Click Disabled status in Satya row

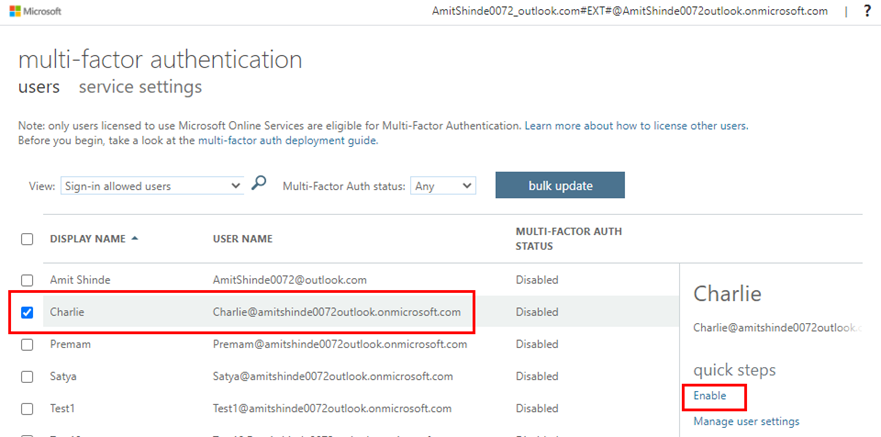pos(537,376)
